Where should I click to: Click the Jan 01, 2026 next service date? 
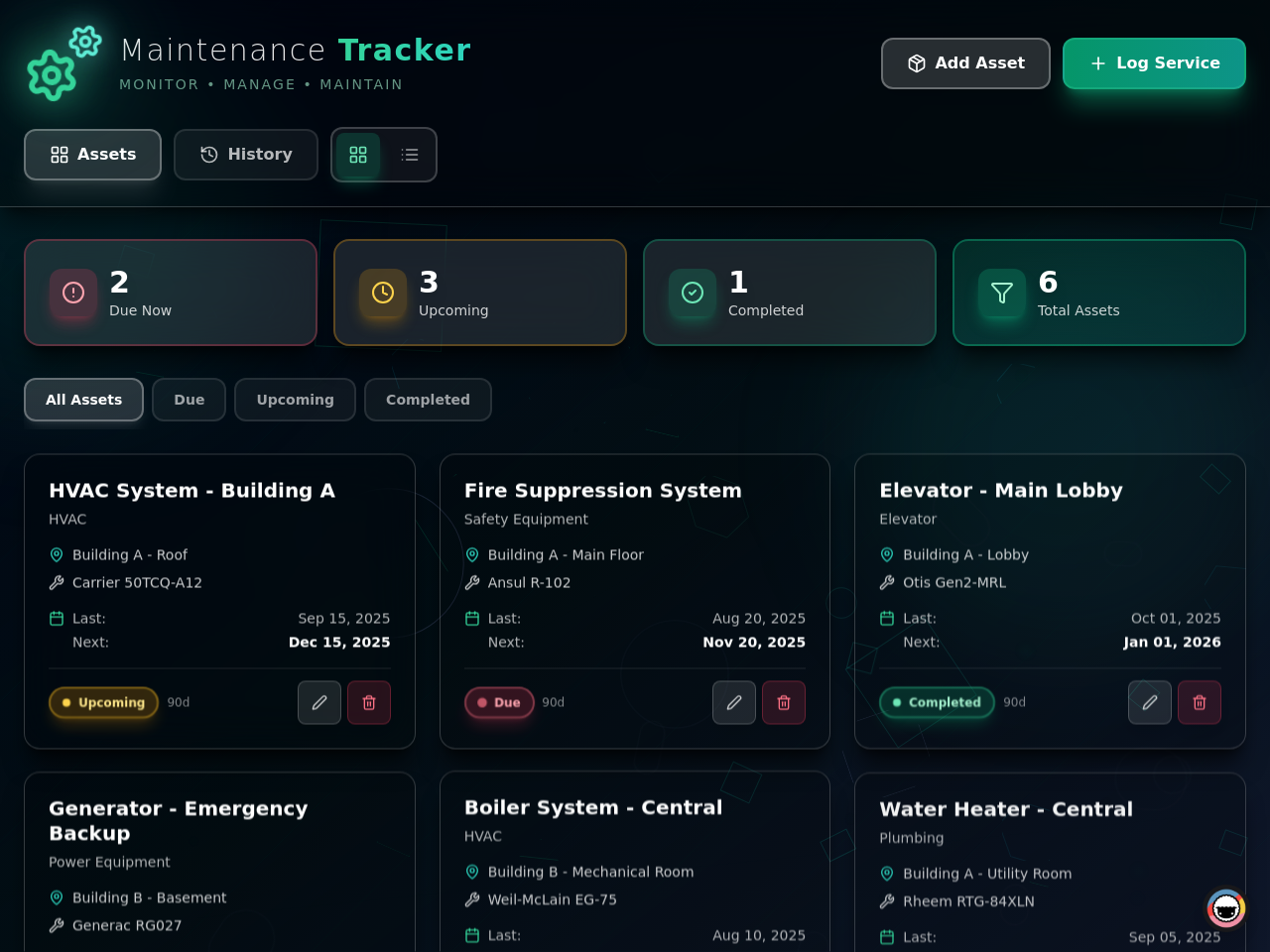[1172, 643]
